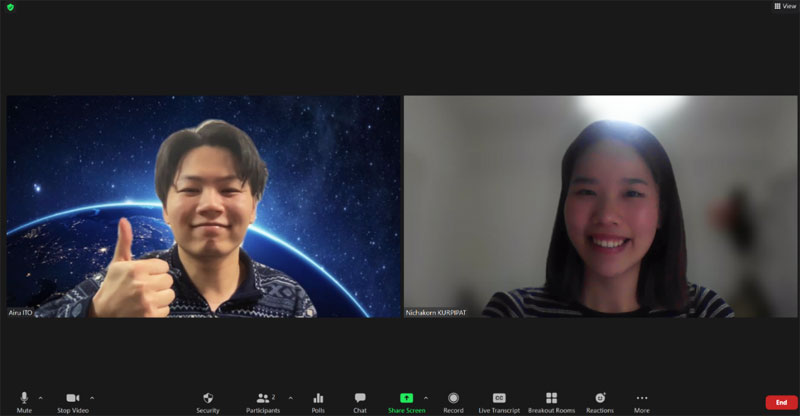
Task: Expand the arrow beside Participants
Action: 290,398
